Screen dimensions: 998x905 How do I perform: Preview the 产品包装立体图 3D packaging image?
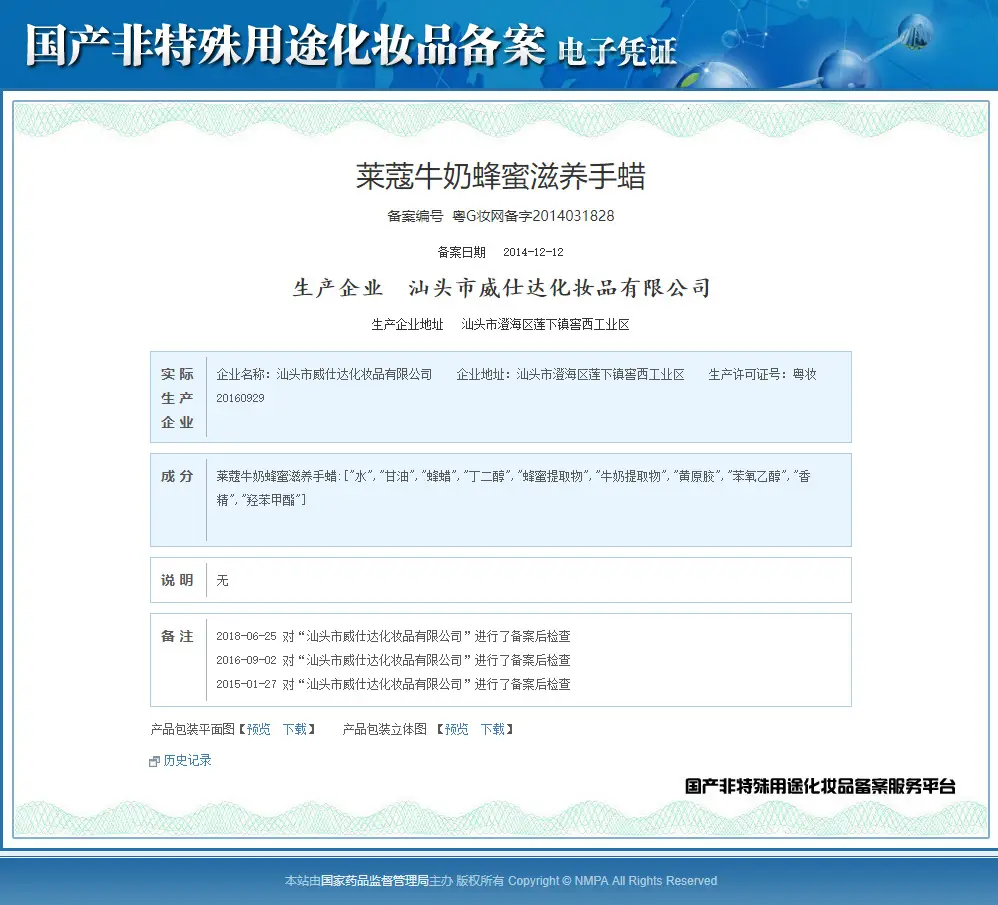(456, 729)
